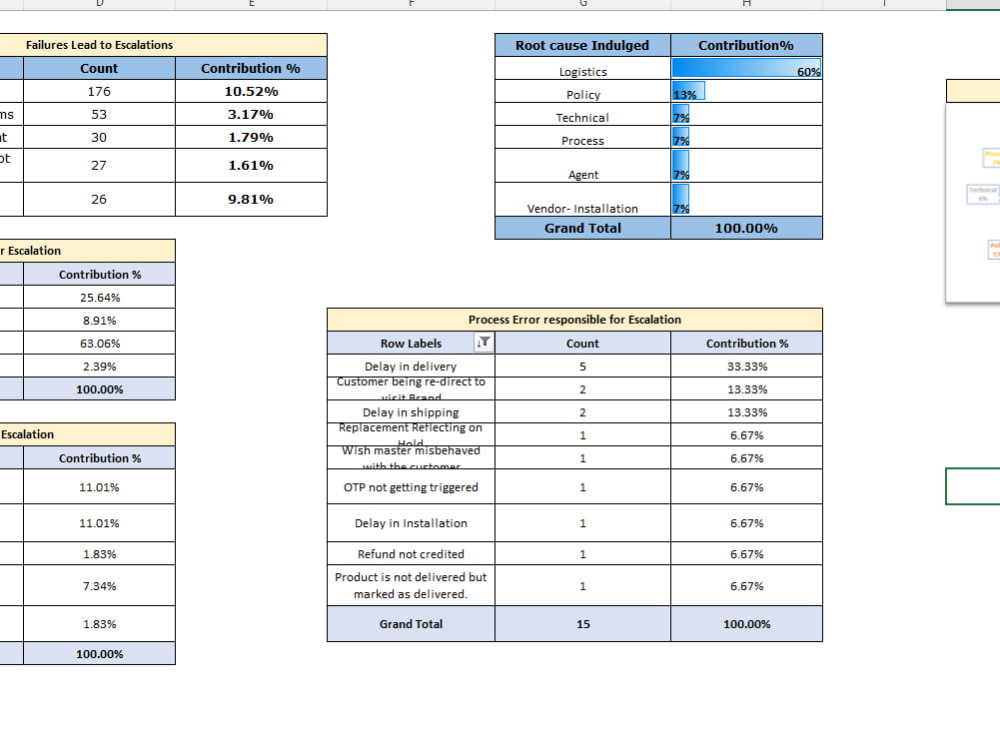
Task: Click the 'Policy' root cause cell
Action: click(582, 91)
